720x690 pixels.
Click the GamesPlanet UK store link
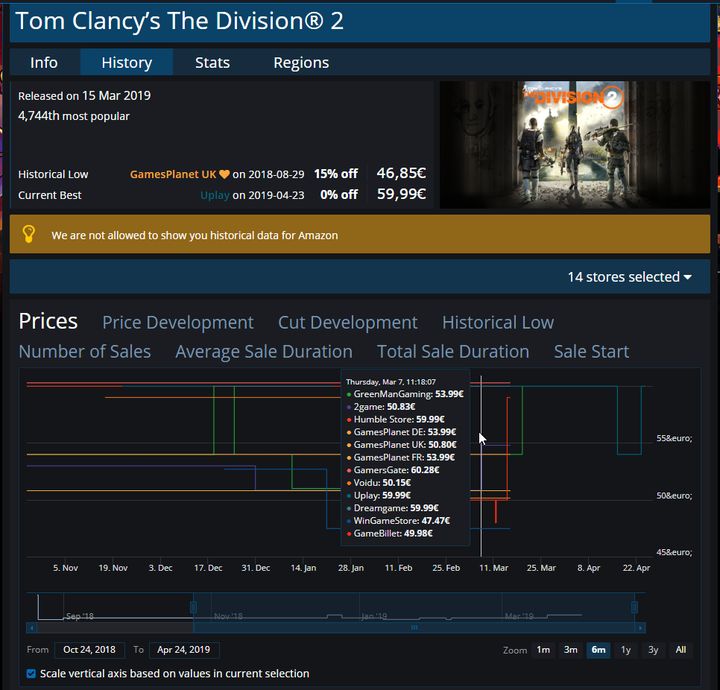(173, 174)
